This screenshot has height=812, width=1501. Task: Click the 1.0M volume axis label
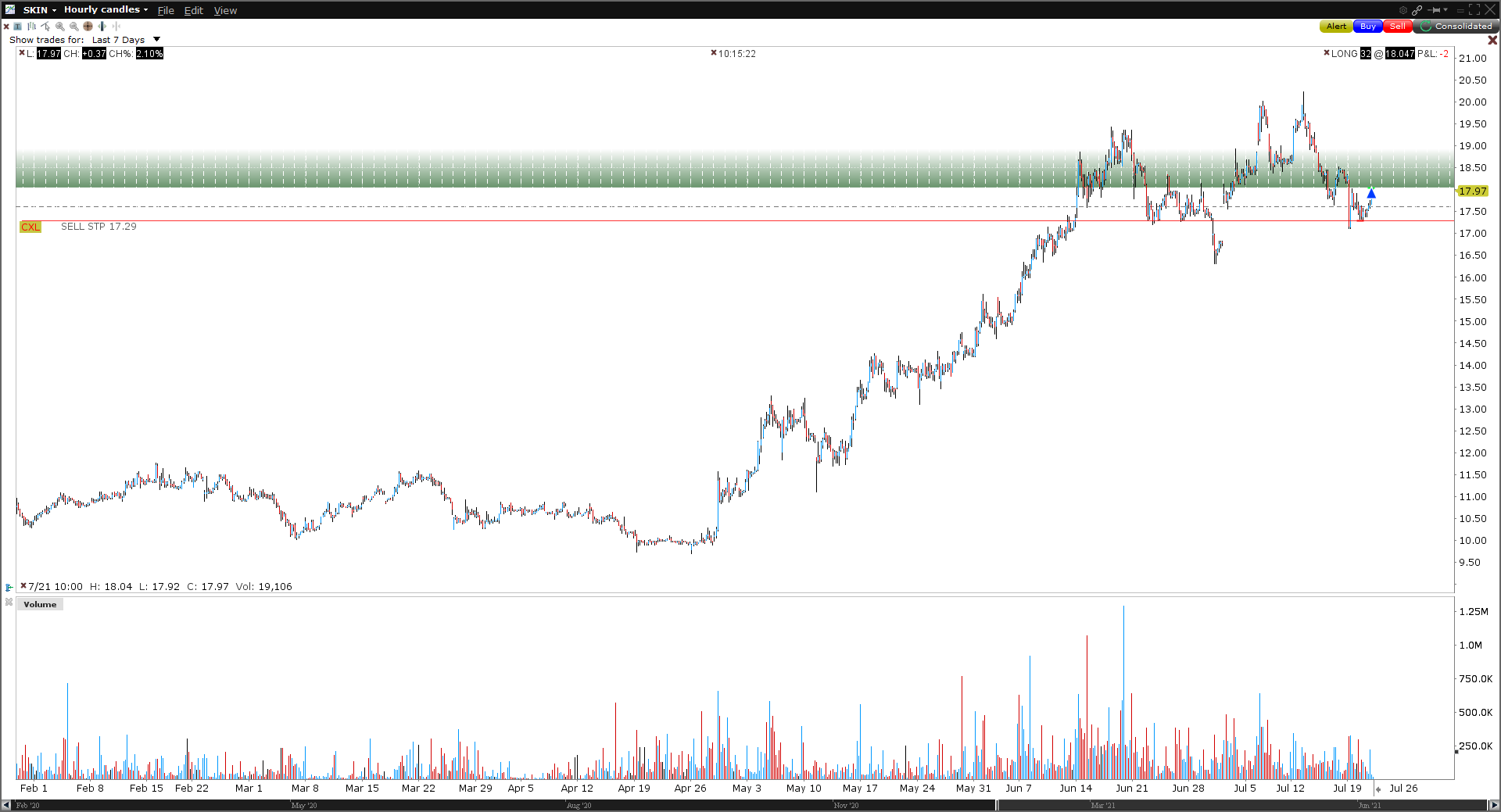[1471, 645]
